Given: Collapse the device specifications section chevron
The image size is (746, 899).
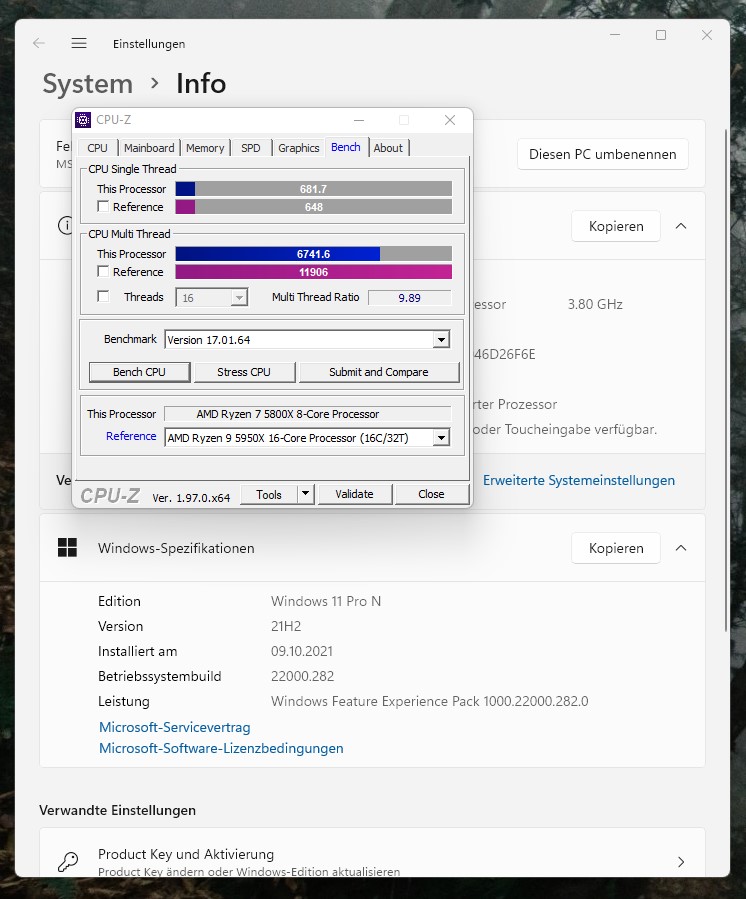Looking at the screenshot, I should [681, 226].
